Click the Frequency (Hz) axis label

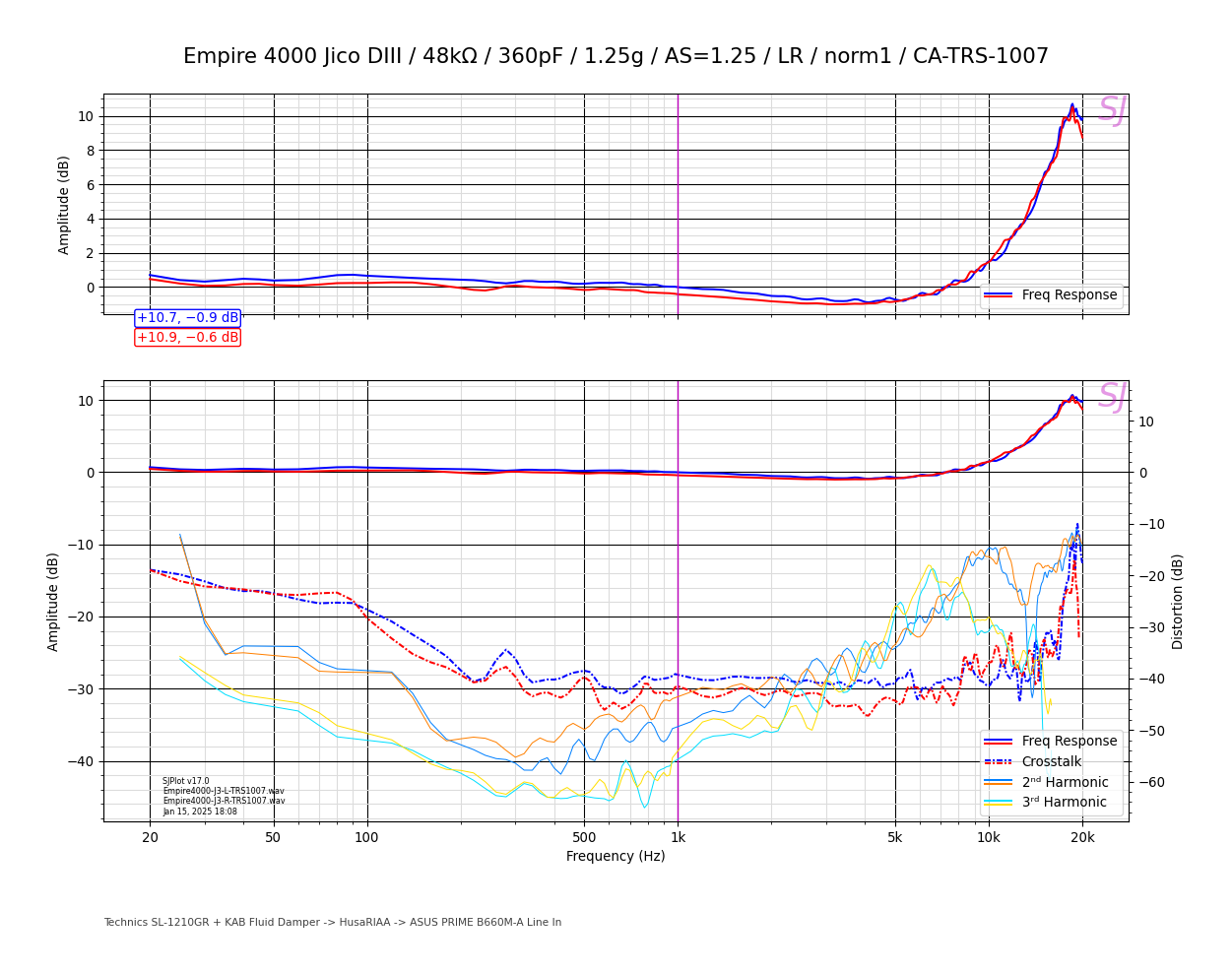click(616, 857)
